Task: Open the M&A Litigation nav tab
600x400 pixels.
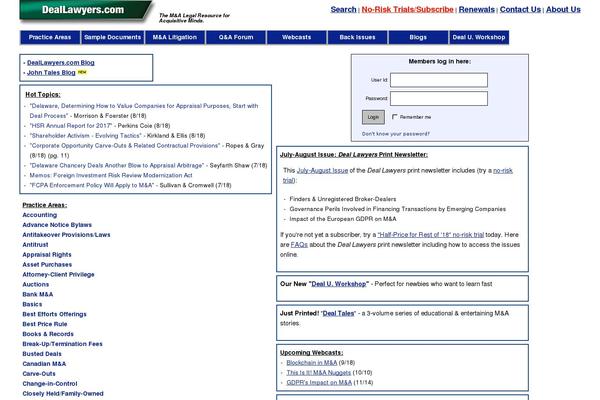Action: pyautogui.click(x=175, y=38)
